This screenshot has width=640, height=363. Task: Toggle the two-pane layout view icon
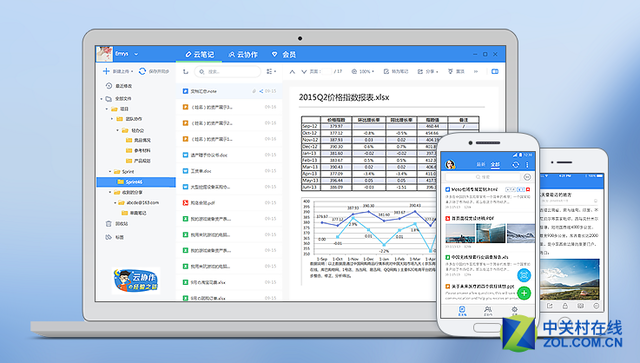click(x=495, y=71)
